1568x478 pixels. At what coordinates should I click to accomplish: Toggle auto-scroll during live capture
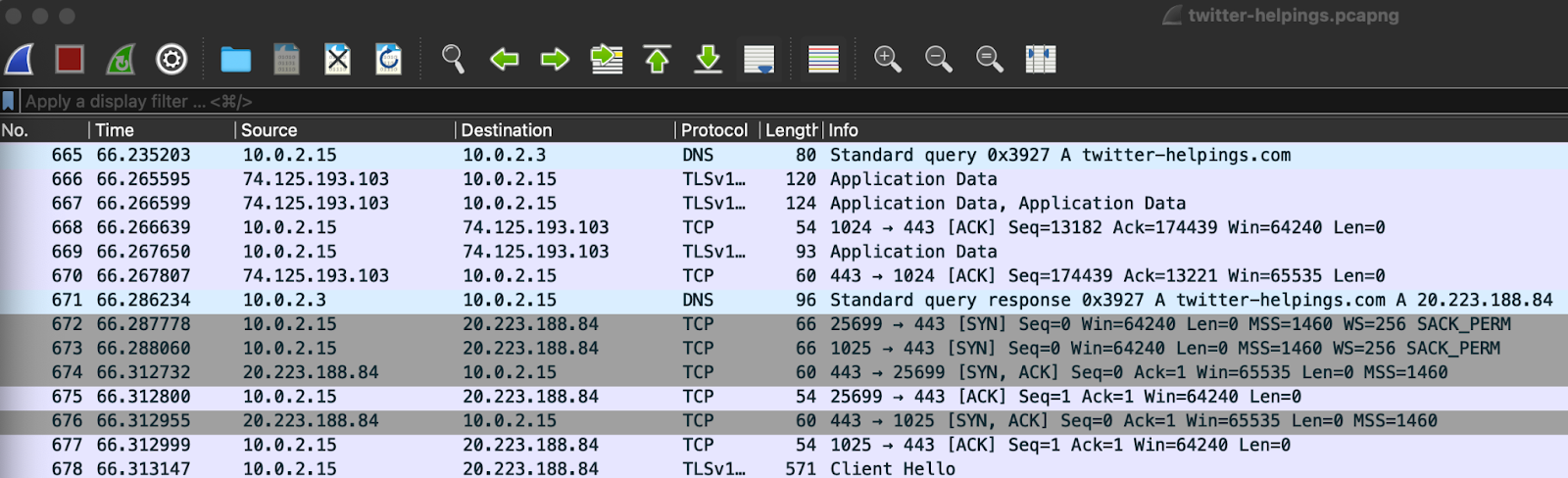click(x=759, y=60)
